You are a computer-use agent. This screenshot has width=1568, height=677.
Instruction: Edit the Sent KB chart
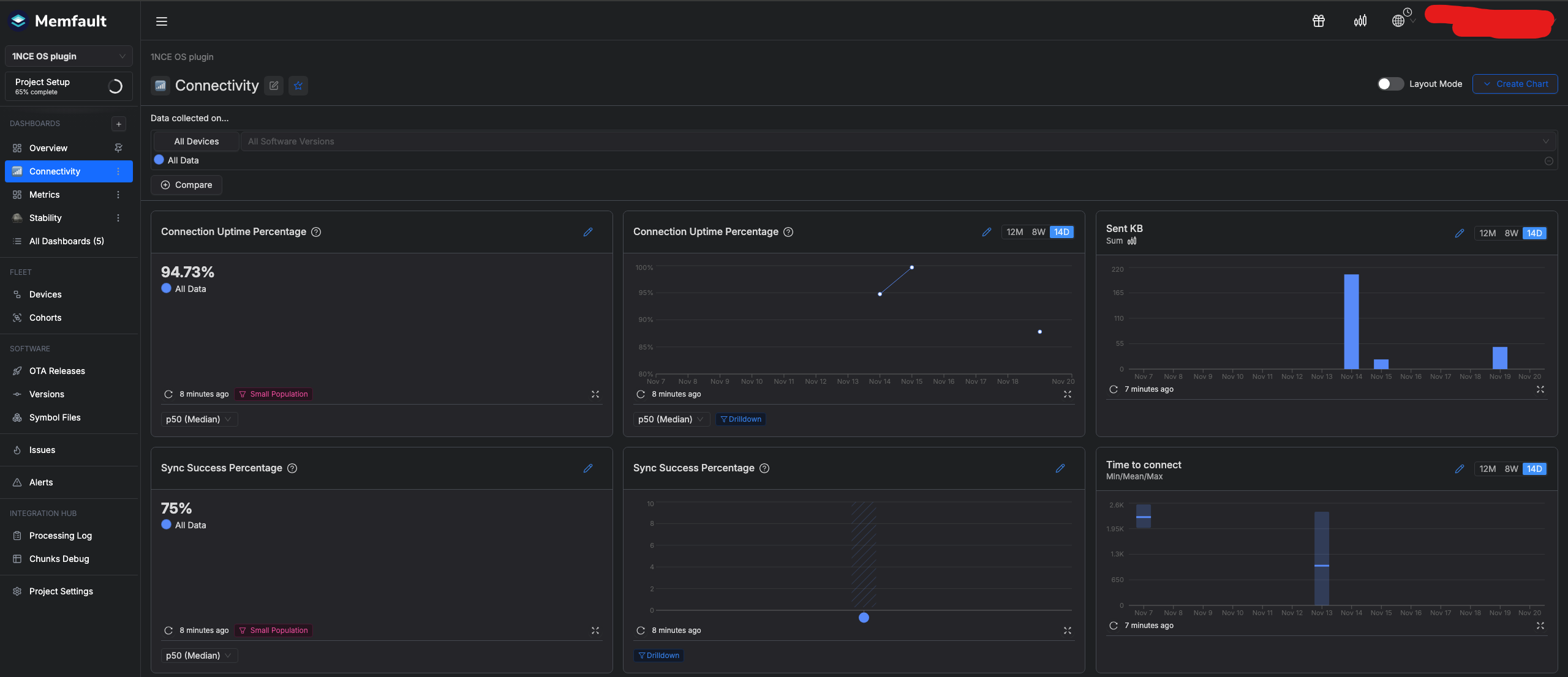click(x=1460, y=233)
